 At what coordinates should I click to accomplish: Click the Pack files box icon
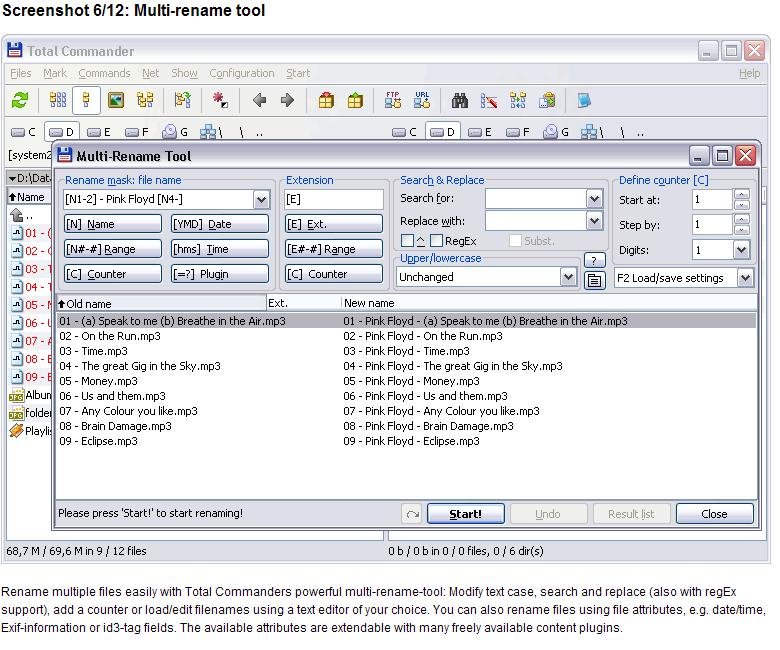[326, 100]
